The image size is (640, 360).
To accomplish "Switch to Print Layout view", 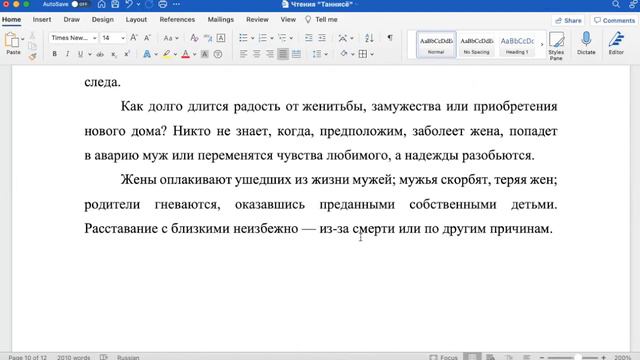I will pos(472,357).
